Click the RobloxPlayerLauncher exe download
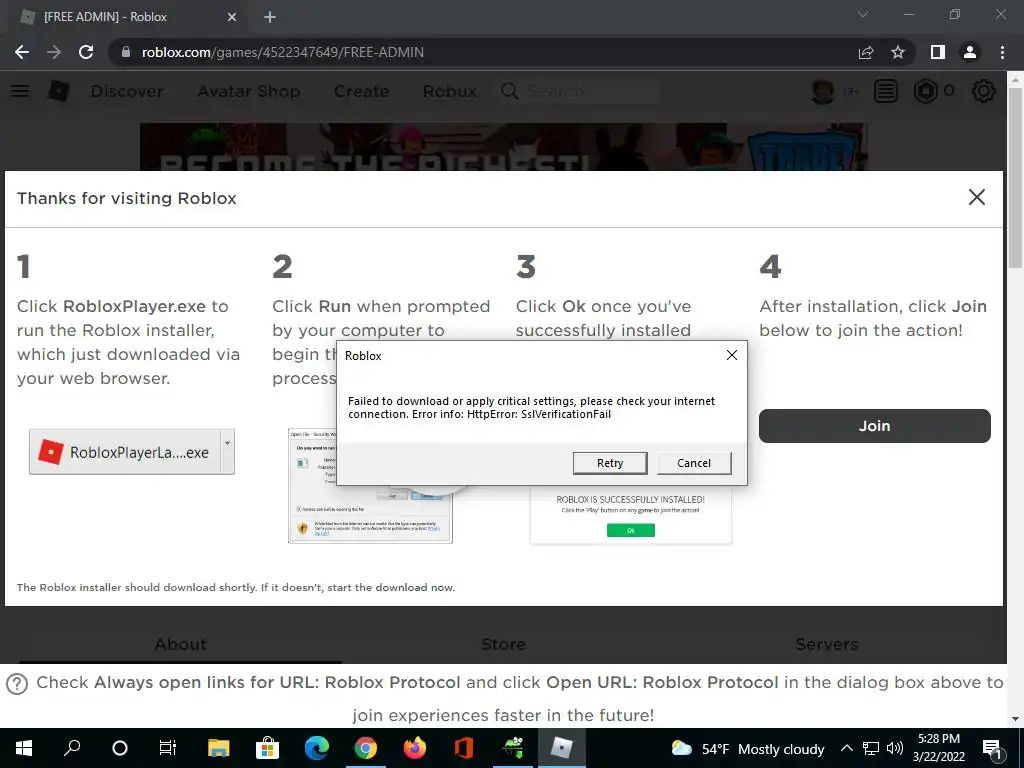 [x=125, y=452]
